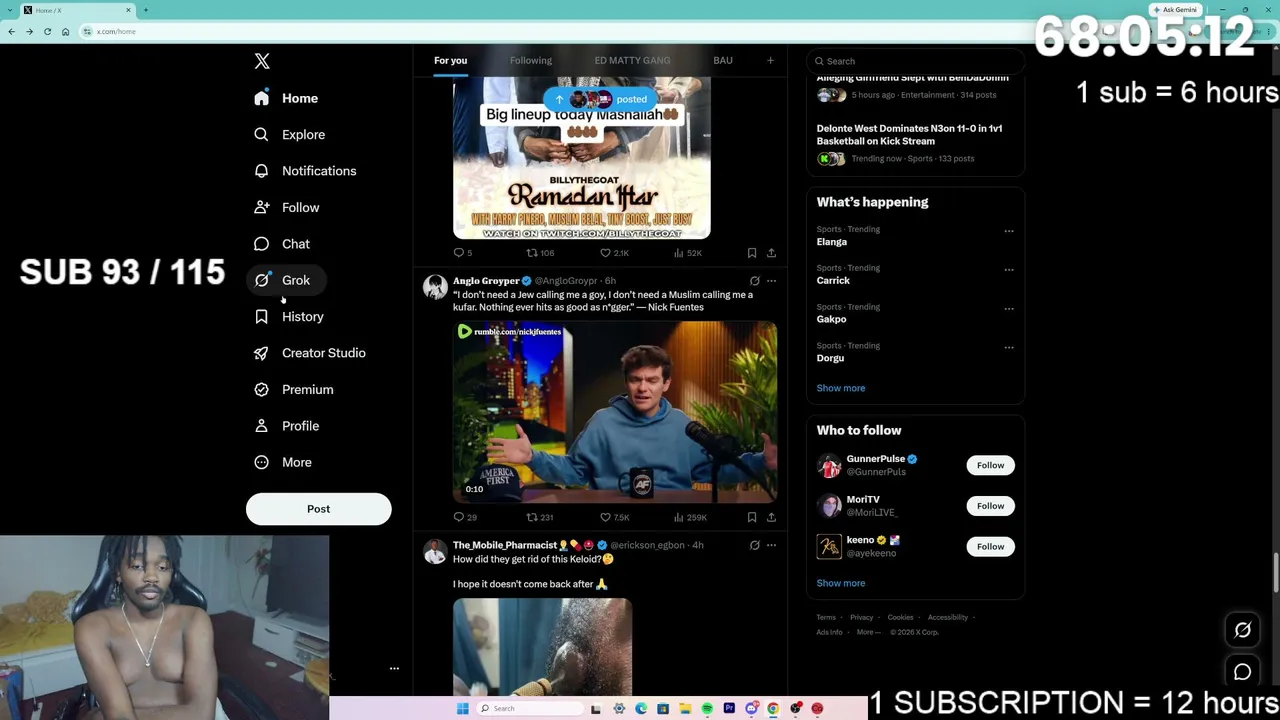
Task: Open Premiere Pro from the taskbar
Action: coord(729,709)
